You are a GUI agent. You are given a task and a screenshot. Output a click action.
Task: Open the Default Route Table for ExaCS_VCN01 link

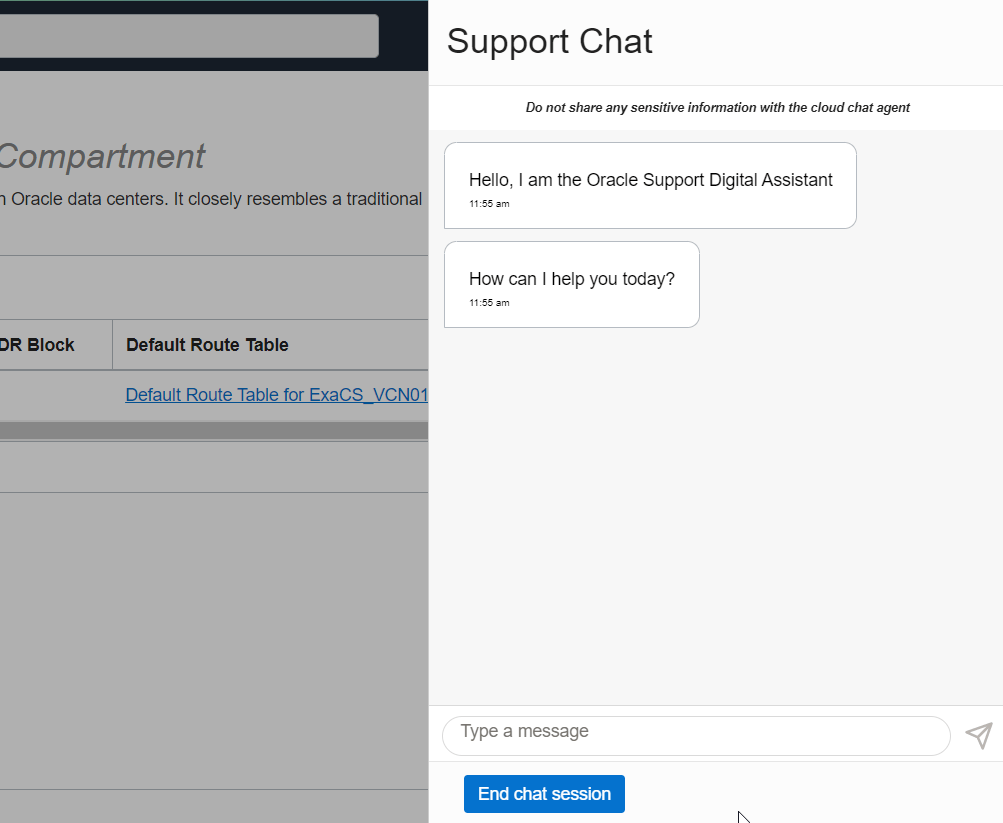point(276,394)
